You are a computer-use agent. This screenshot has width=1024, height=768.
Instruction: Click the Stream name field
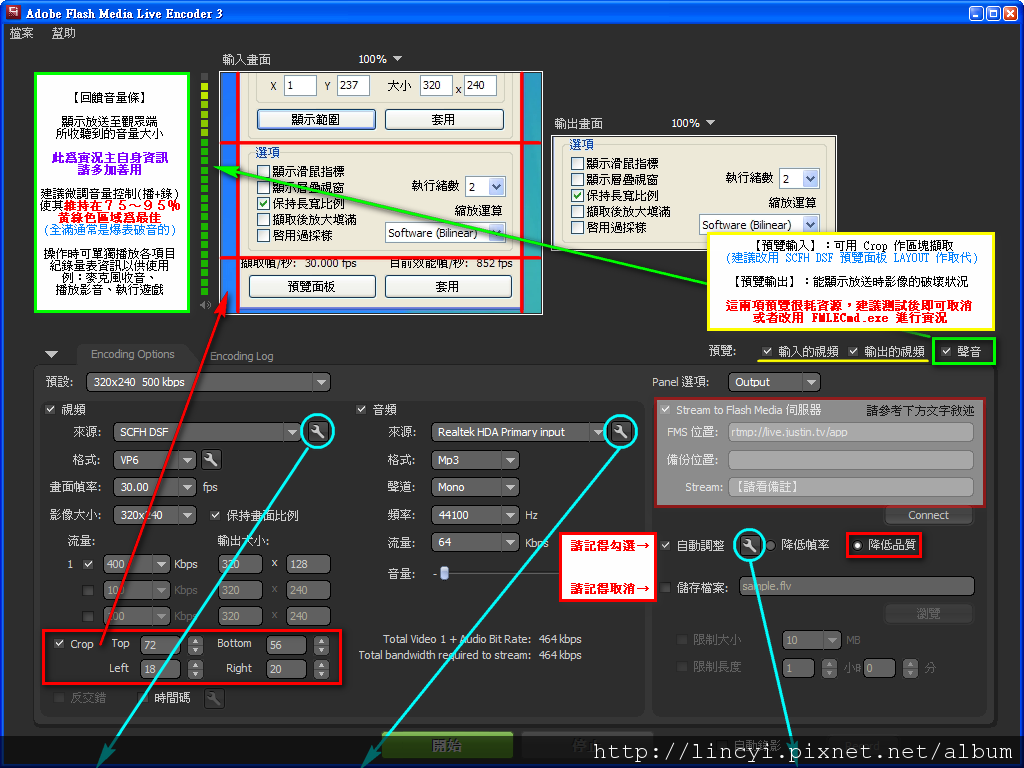click(x=850, y=487)
